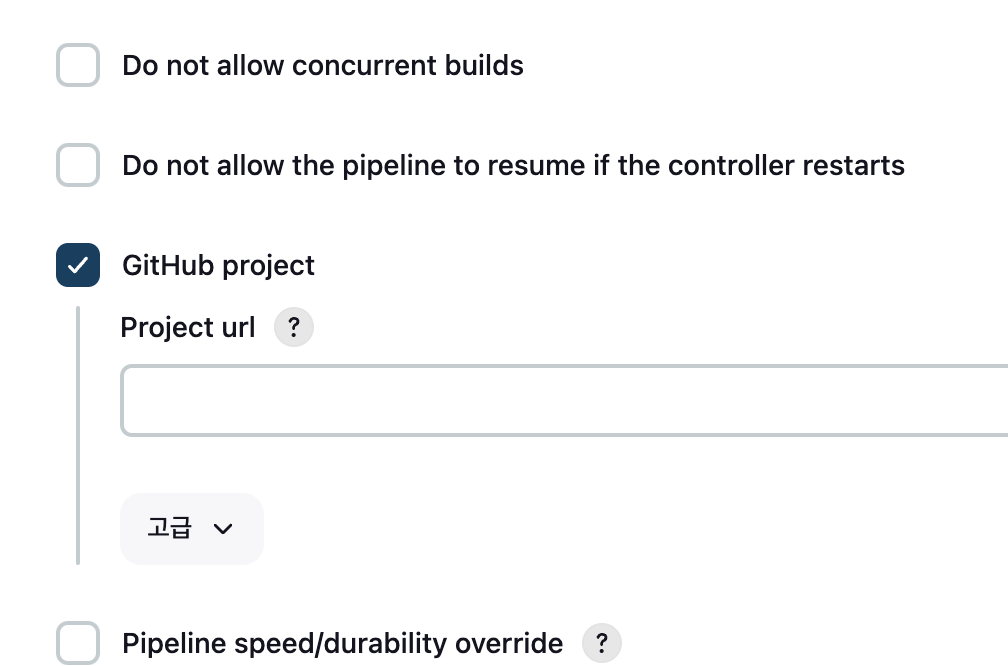Click the Pipeline speed/durability override label
The width and height of the screenshot is (1008, 666).
point(343,644)
